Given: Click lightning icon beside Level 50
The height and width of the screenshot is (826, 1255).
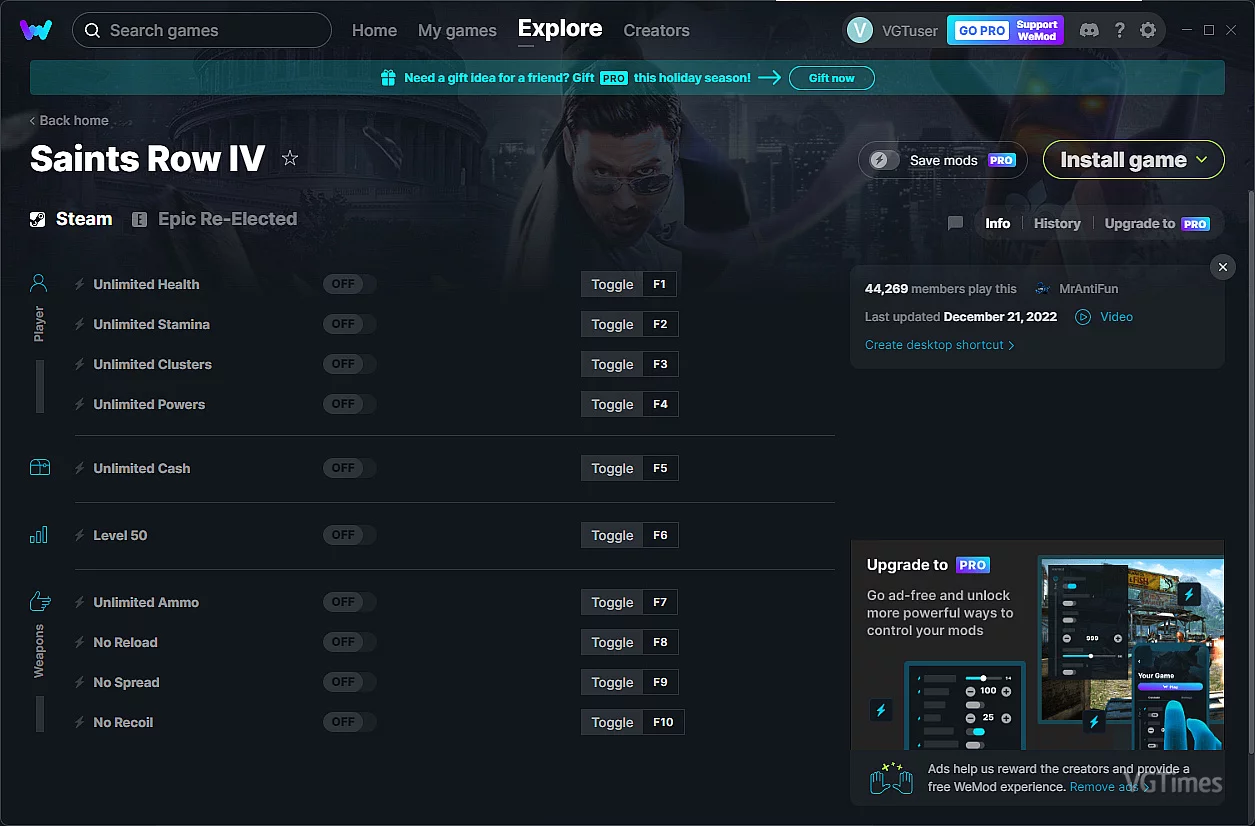Looking at the screenshot, I should point(80,535).
